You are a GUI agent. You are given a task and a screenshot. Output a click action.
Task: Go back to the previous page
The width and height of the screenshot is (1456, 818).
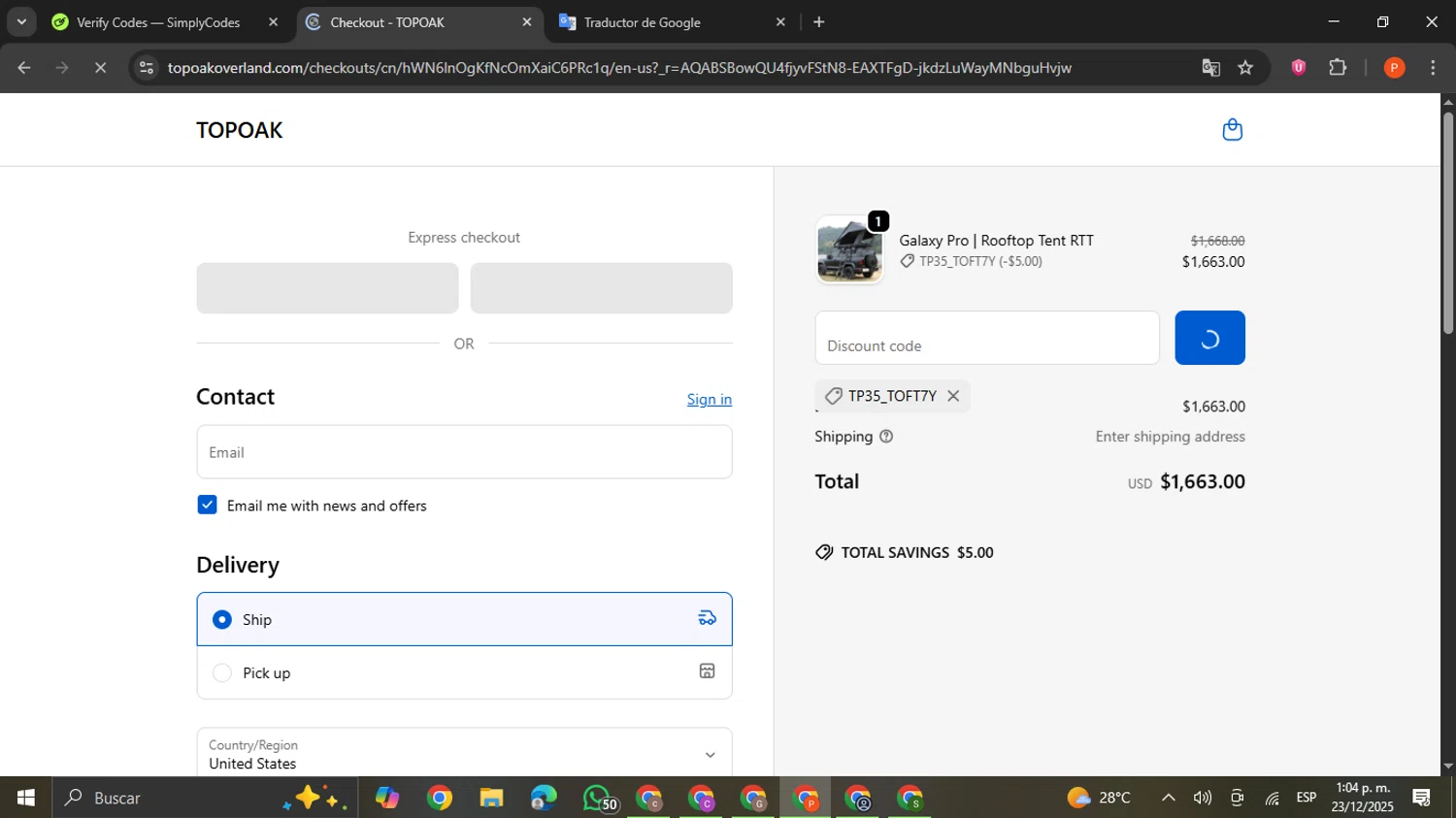click(24, 68)
